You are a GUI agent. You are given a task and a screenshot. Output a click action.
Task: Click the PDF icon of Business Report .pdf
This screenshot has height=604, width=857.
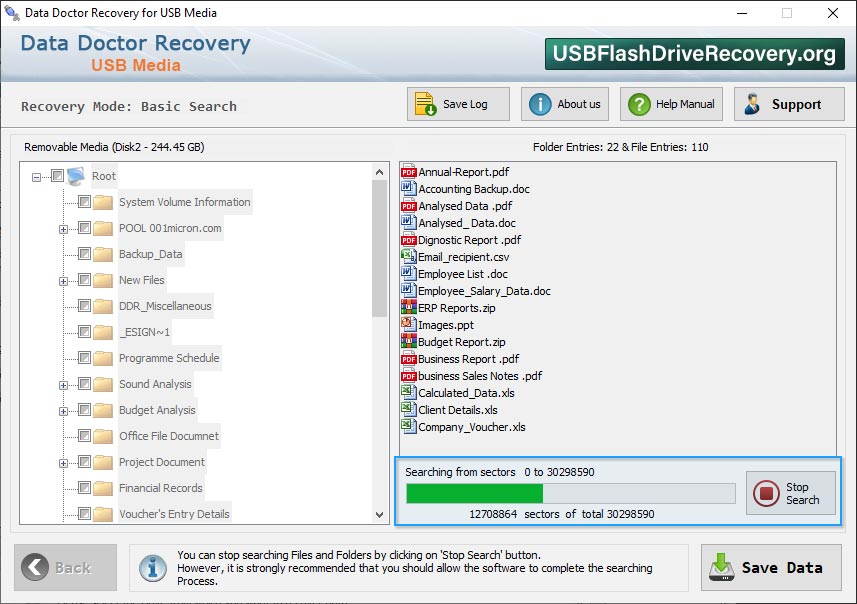[408, 359]
